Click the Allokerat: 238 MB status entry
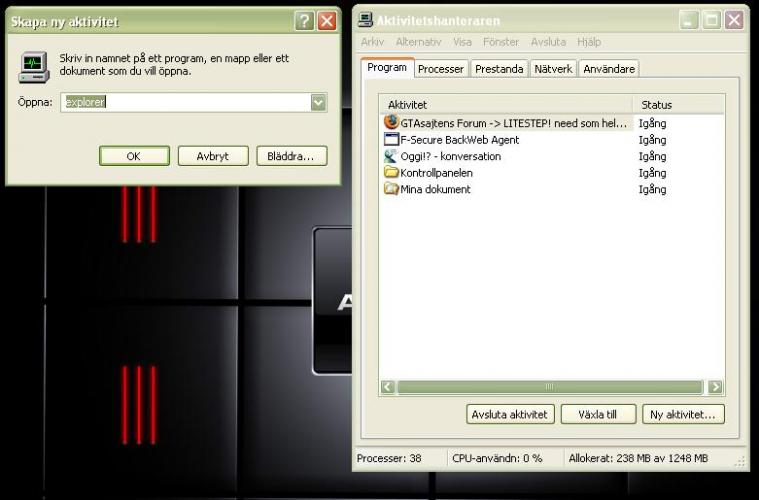 tap(638, 458)
